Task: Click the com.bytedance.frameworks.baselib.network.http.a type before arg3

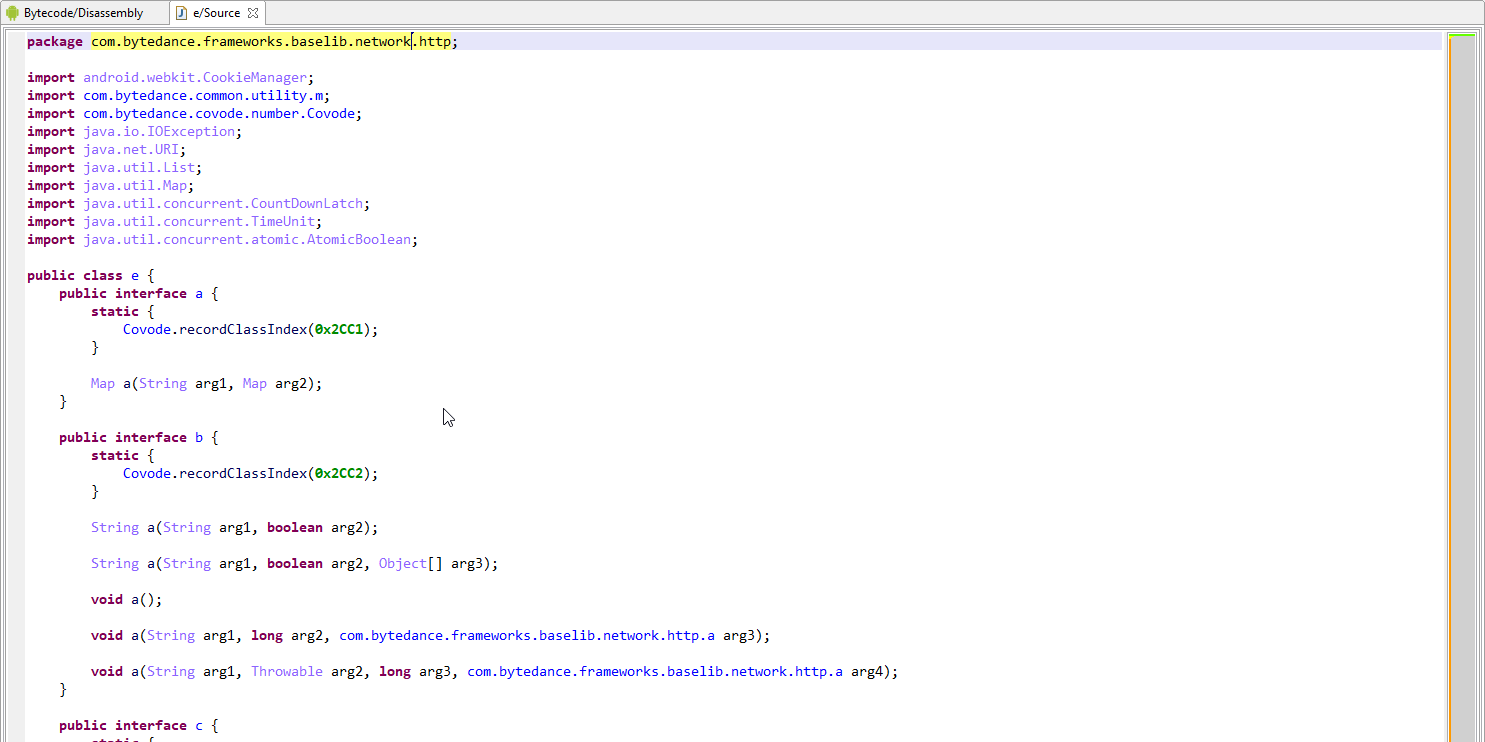Action: tap(527, 635)
